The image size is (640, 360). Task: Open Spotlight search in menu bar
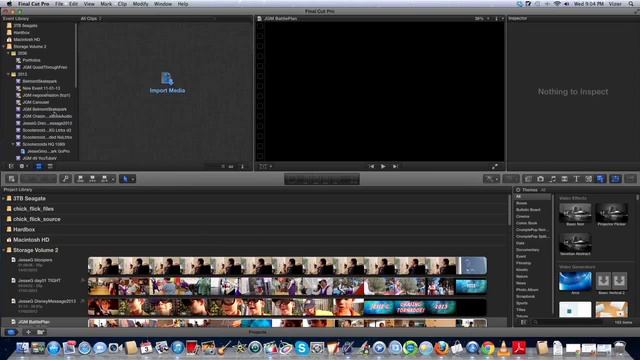[631, 4]
